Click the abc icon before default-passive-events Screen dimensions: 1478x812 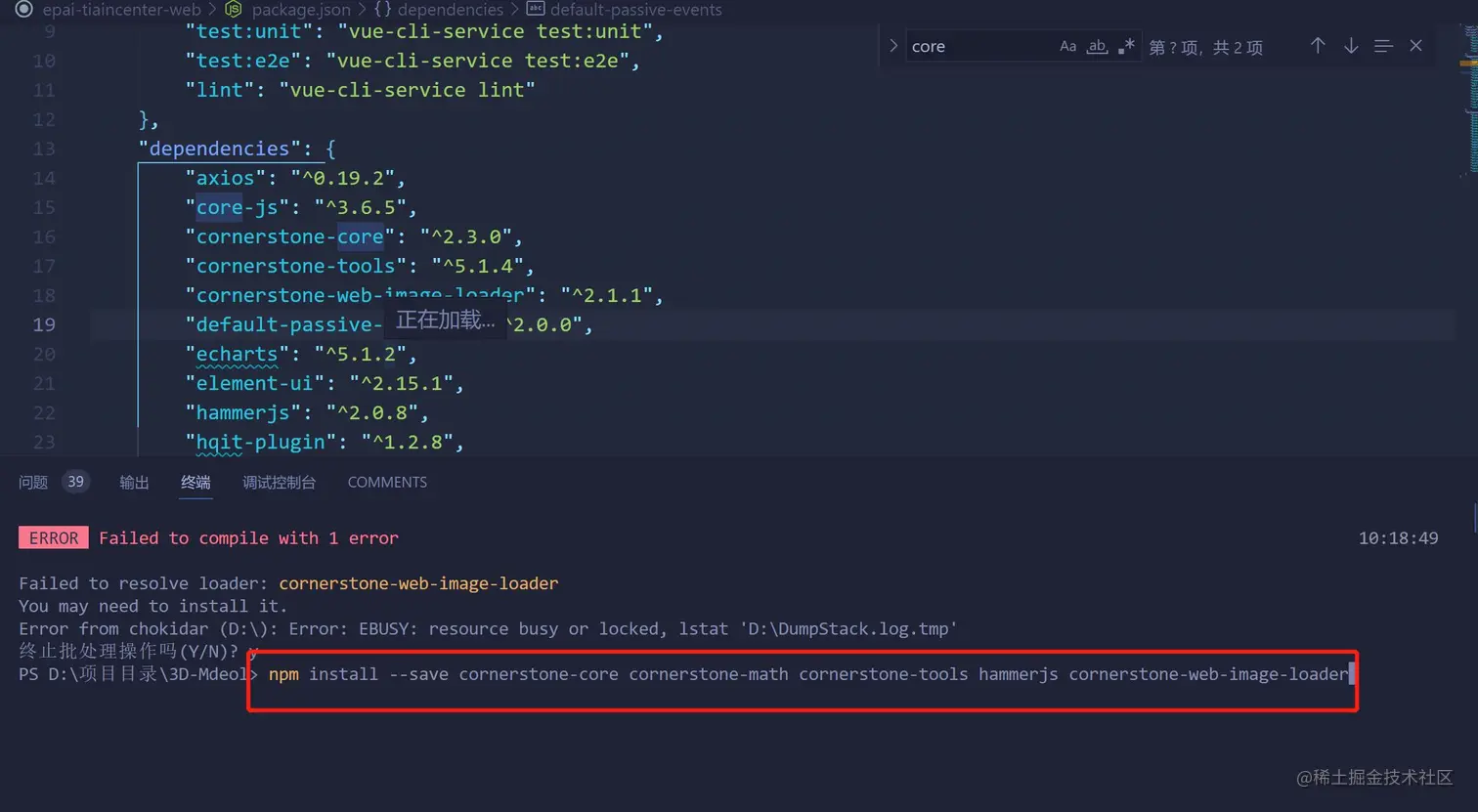(x=535, y=10)
